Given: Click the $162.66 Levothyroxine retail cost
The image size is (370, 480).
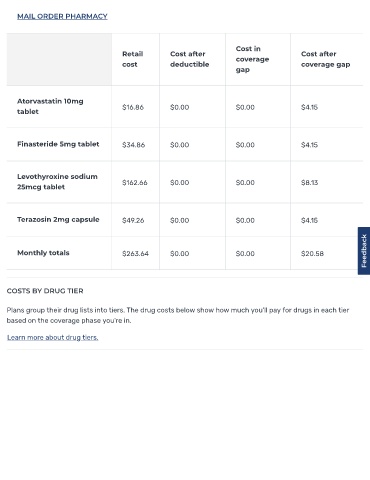Looking at the screenshot, I should [x=135, y=183].
